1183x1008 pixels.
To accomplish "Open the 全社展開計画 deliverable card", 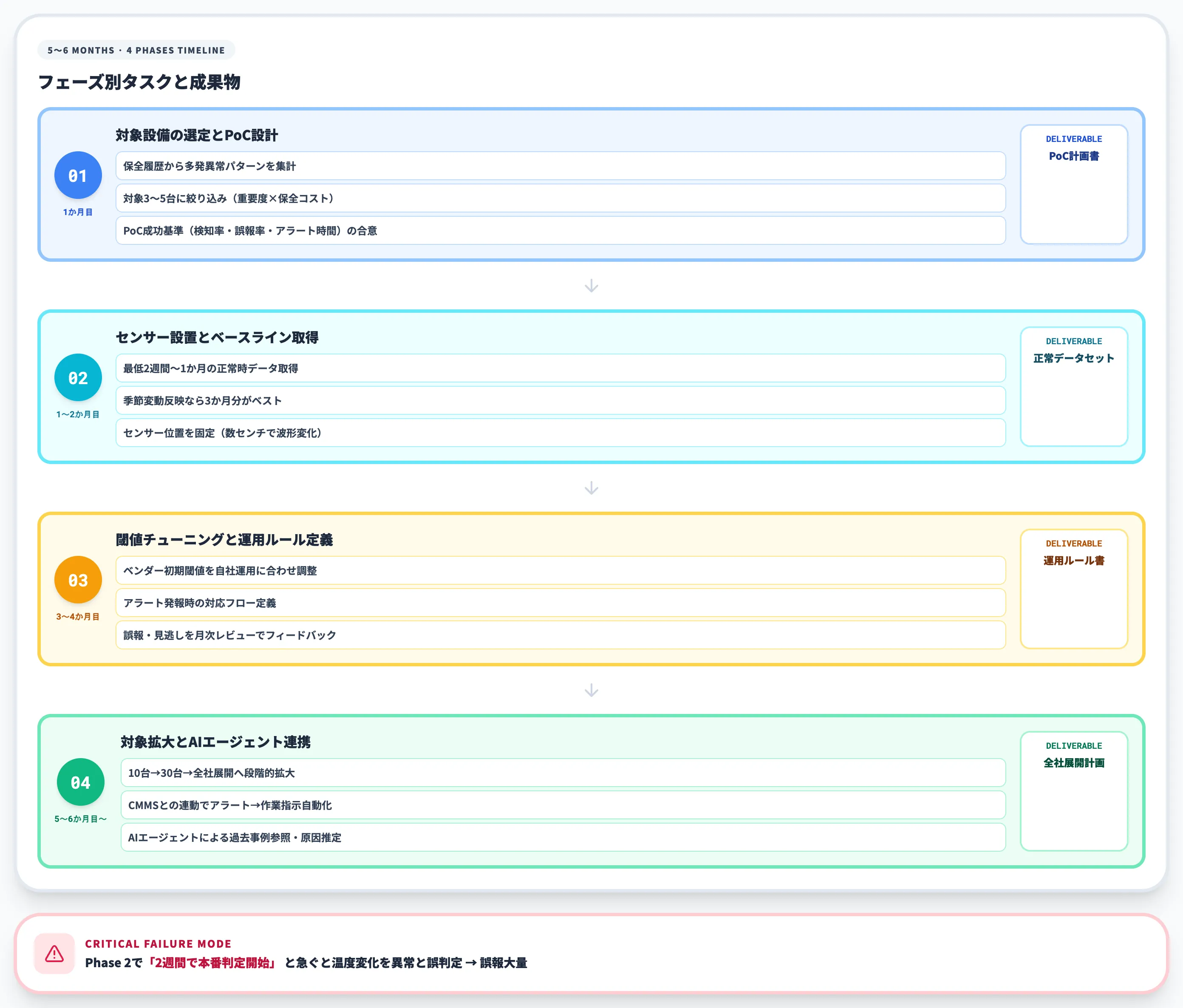I will tap(1073, 791).
